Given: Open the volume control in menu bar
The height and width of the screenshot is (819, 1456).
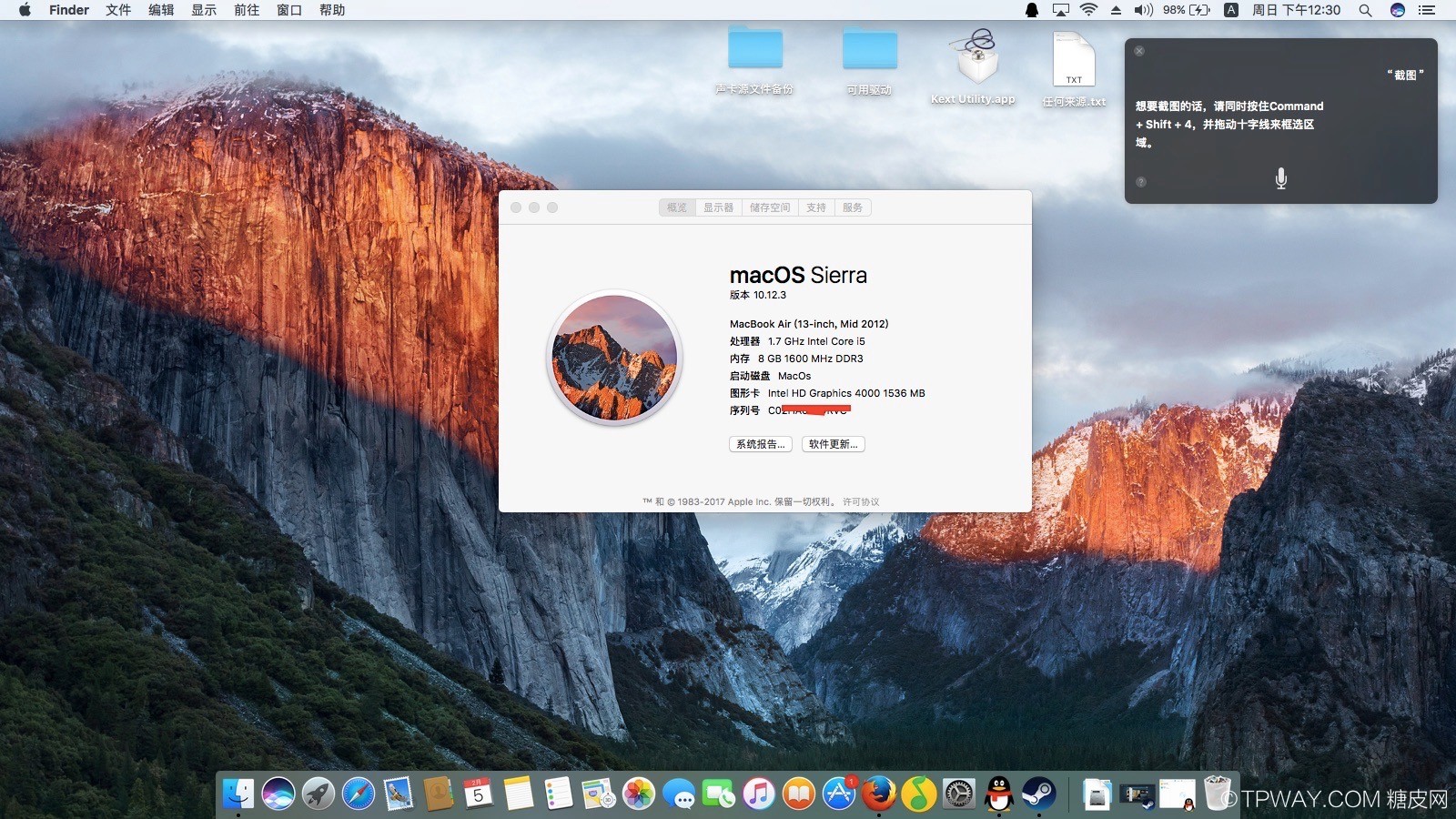Looking at the screenshot, I should pos(1143,10).
